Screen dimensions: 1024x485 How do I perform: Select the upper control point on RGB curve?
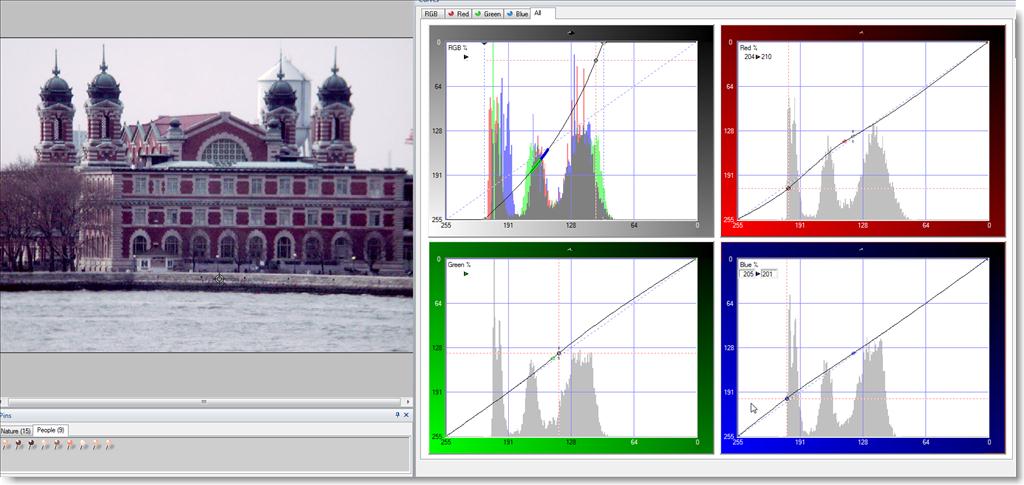click(596, 61)
